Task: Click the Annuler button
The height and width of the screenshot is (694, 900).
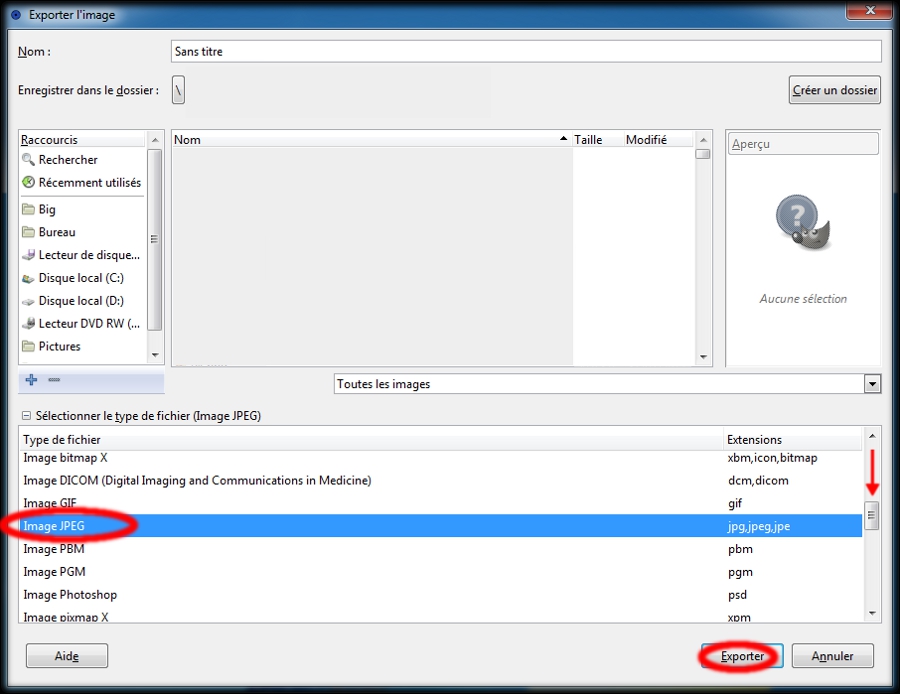Action: coord(832,656)
